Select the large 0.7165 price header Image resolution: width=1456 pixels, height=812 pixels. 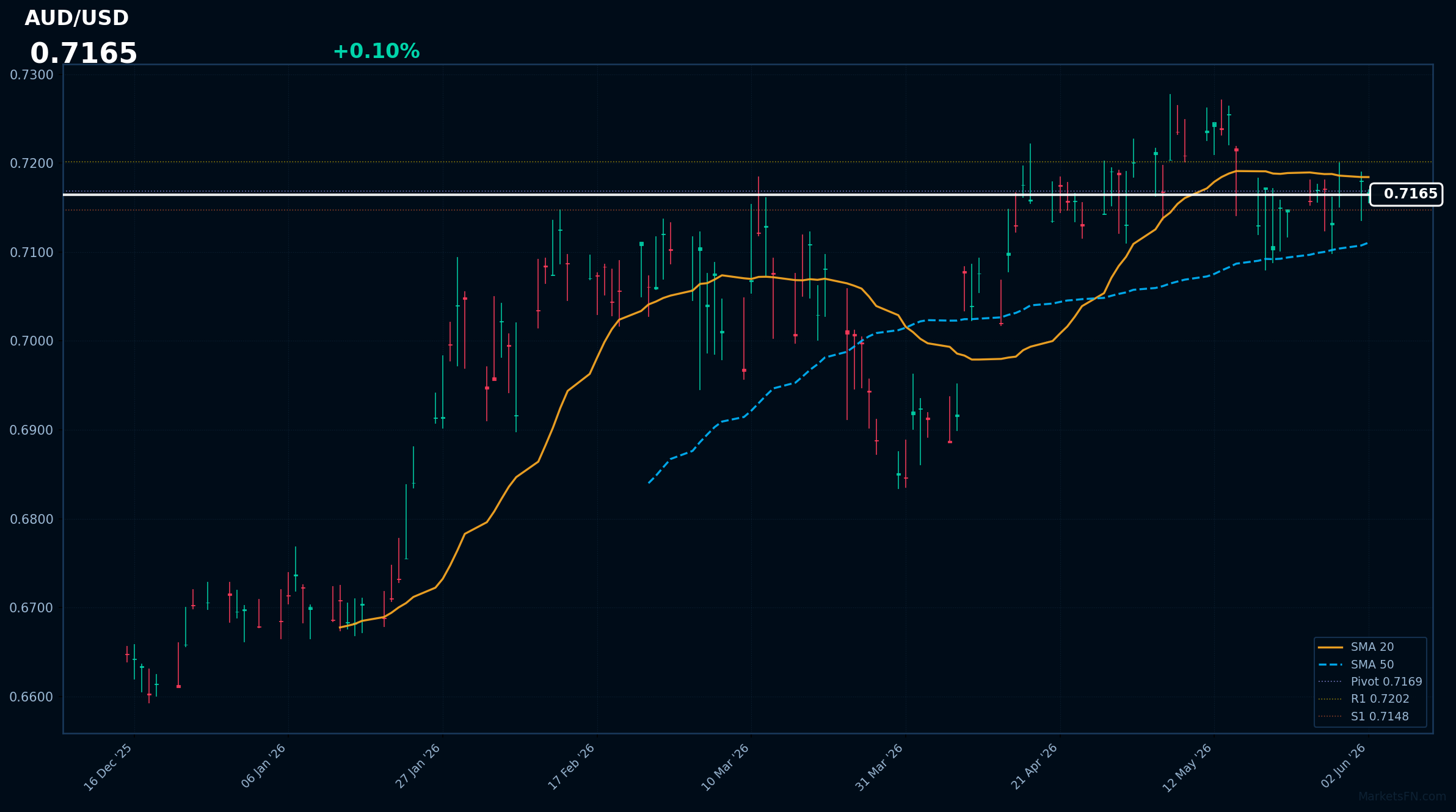click(84, 54)
